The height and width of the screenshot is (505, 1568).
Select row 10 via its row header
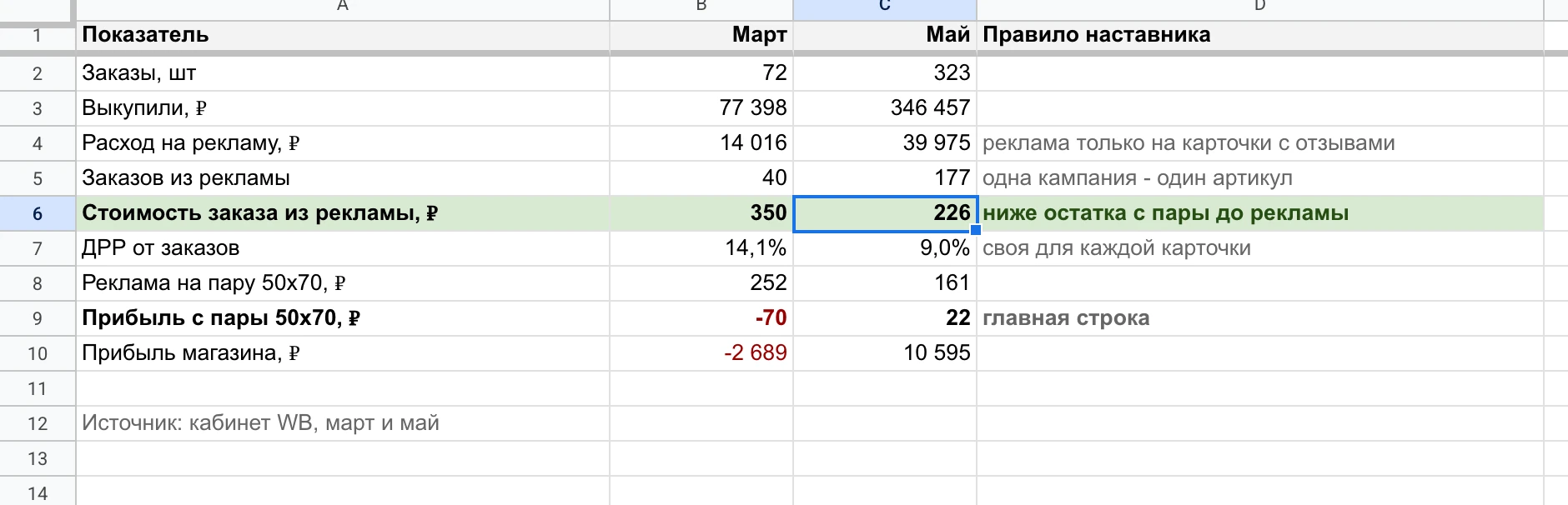38,353
